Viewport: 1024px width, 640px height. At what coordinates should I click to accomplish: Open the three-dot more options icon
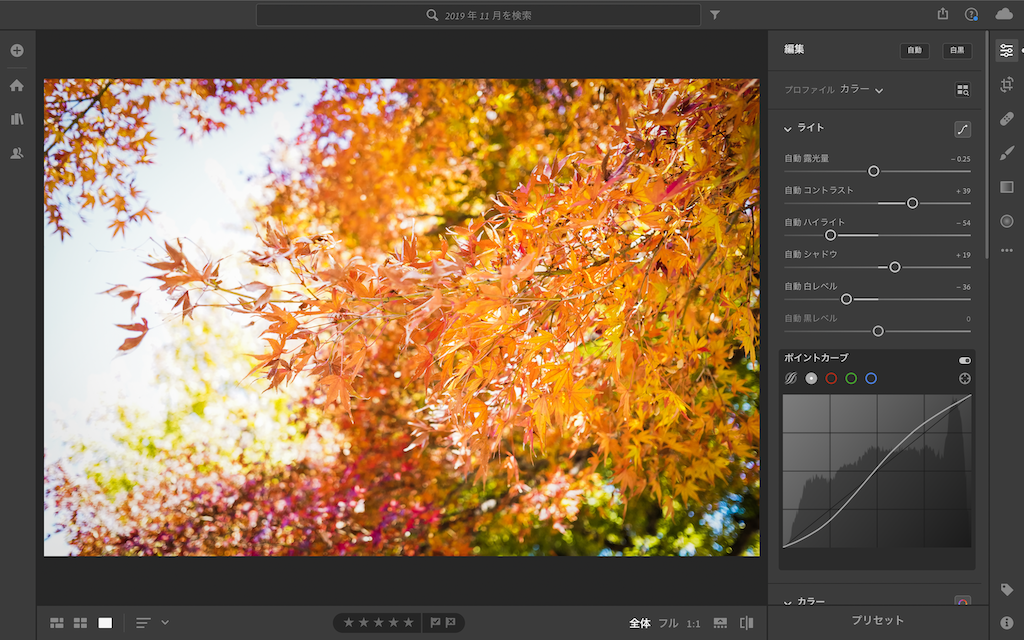pos(1006,250)
